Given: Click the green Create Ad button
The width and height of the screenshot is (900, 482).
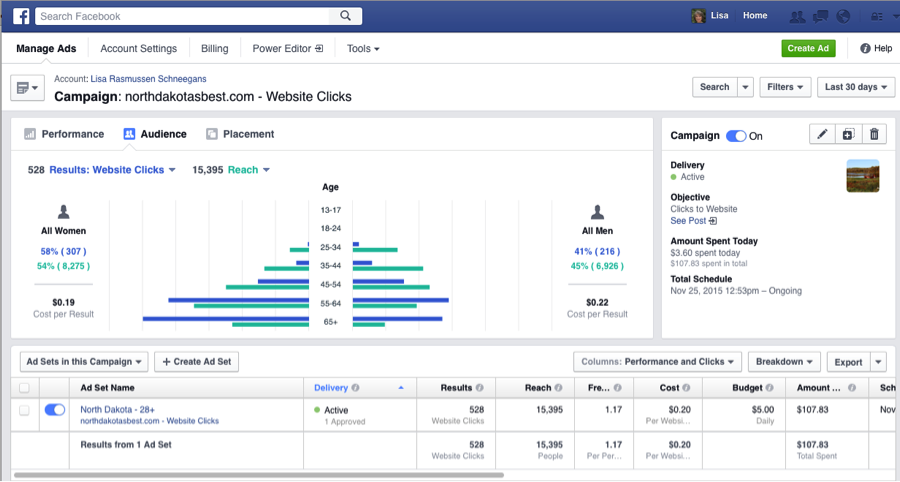Looking at the screenshot, I should pos(808,48).
